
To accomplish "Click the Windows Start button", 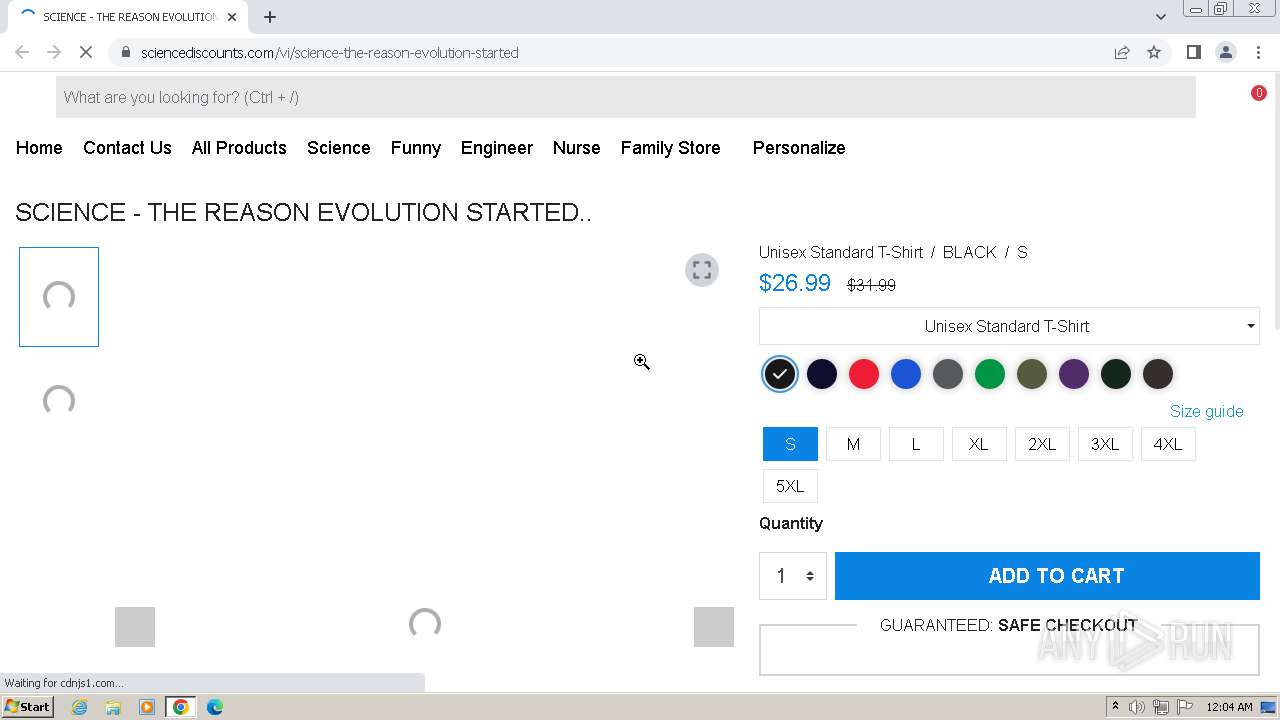I will click(x=28, y=707).
